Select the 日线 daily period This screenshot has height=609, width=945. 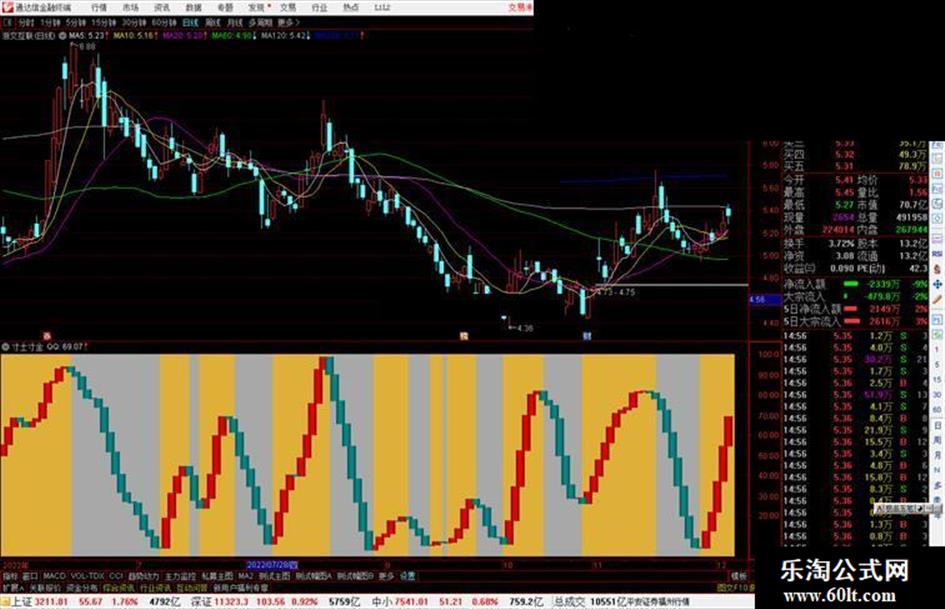[x=190, y=23]
